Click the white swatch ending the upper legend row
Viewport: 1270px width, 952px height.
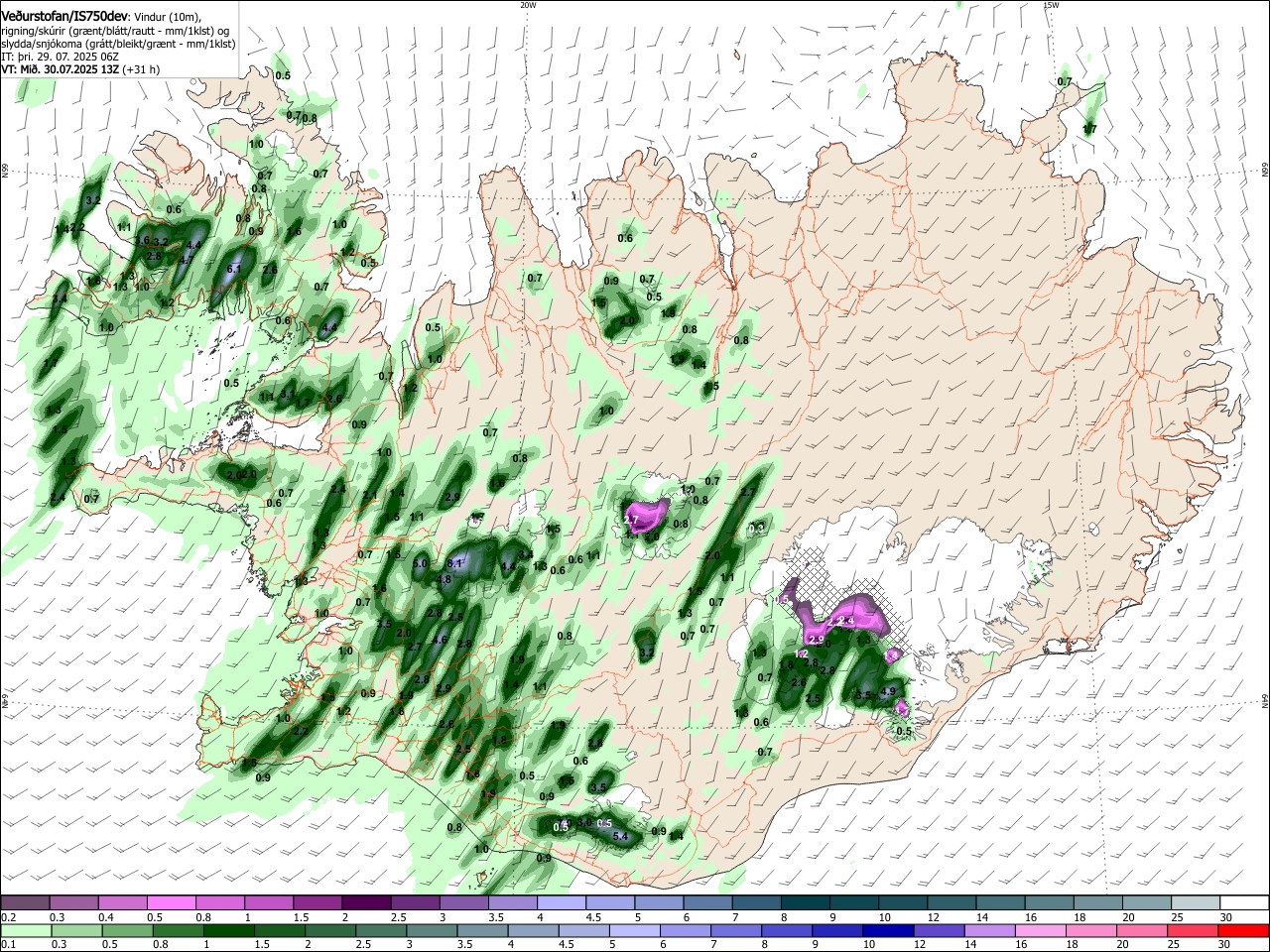[1243, 902]
